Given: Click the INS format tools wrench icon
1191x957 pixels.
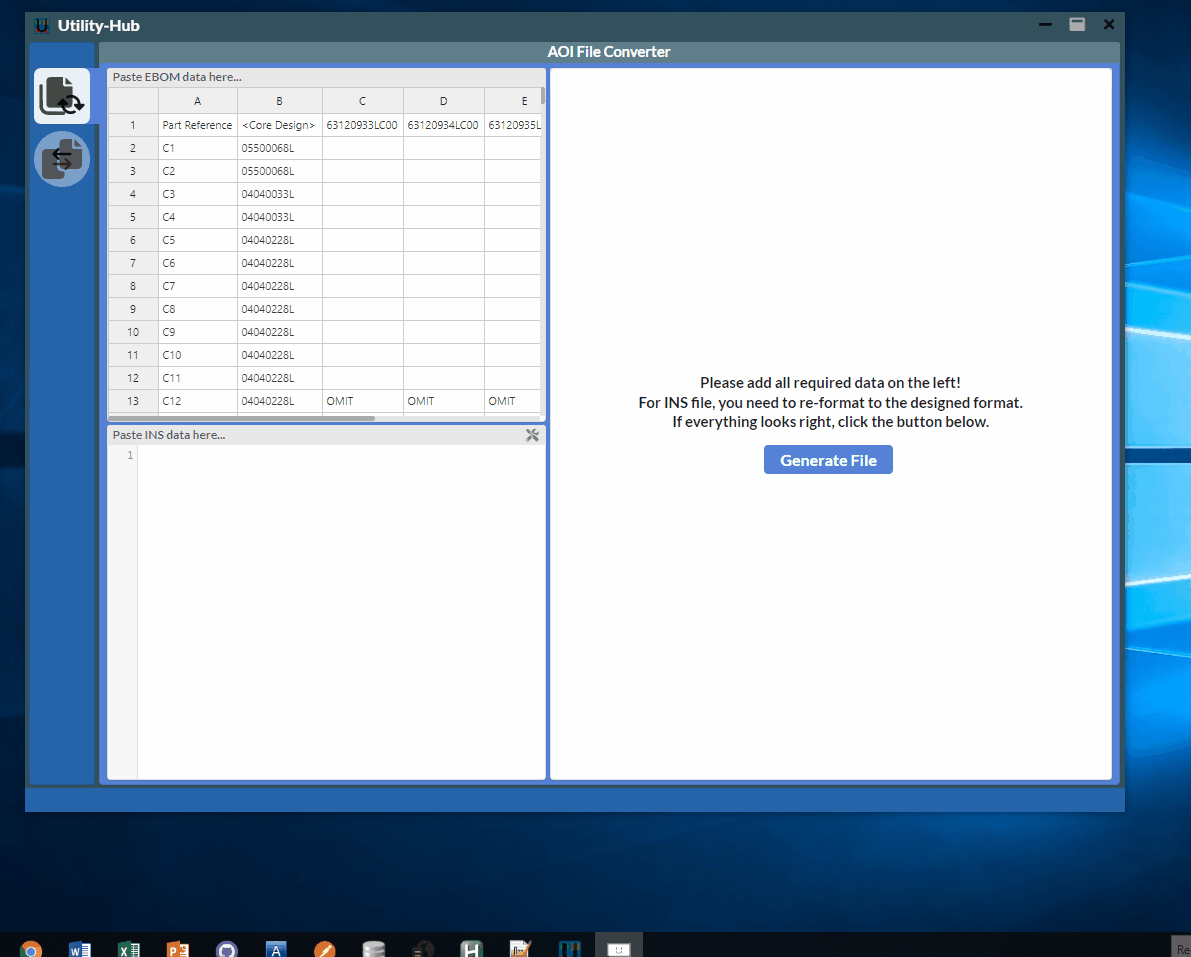Looking at the screenshot, I should (x=532, y=435).
